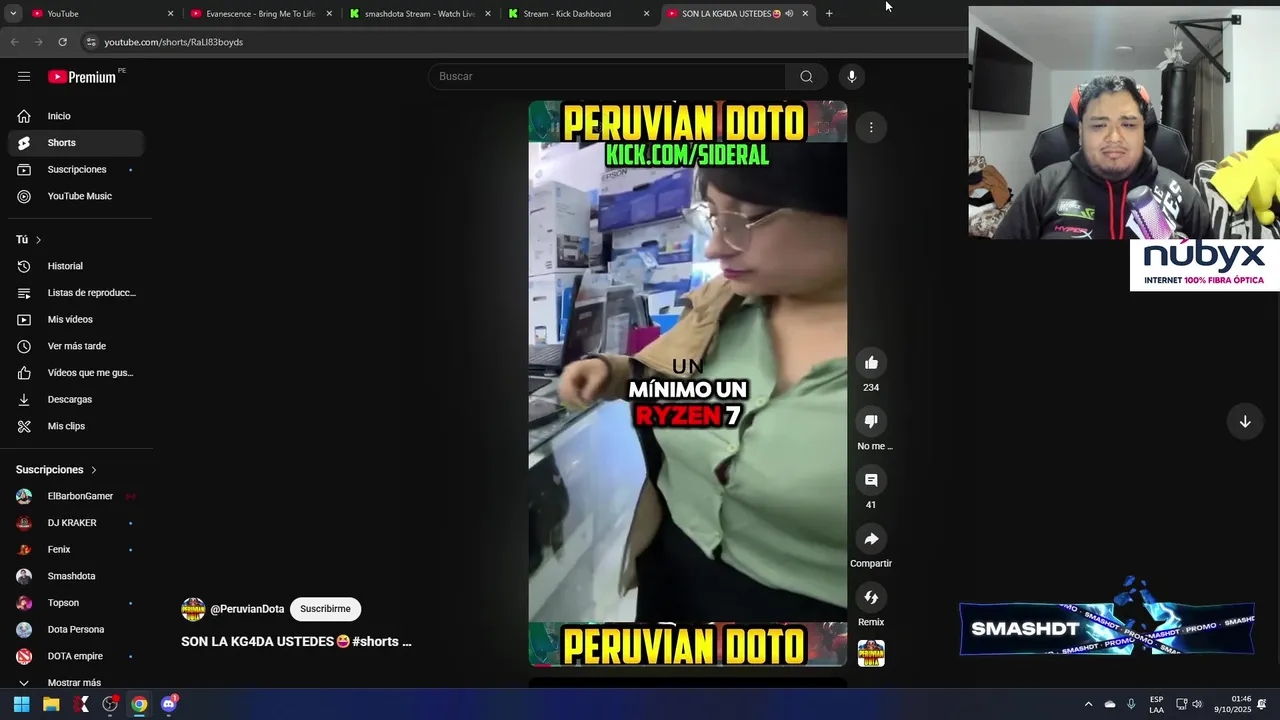Go back in browser history
Image resolution: width=1280 pixels, height=720 pixels.
click(x=14, y=42)
